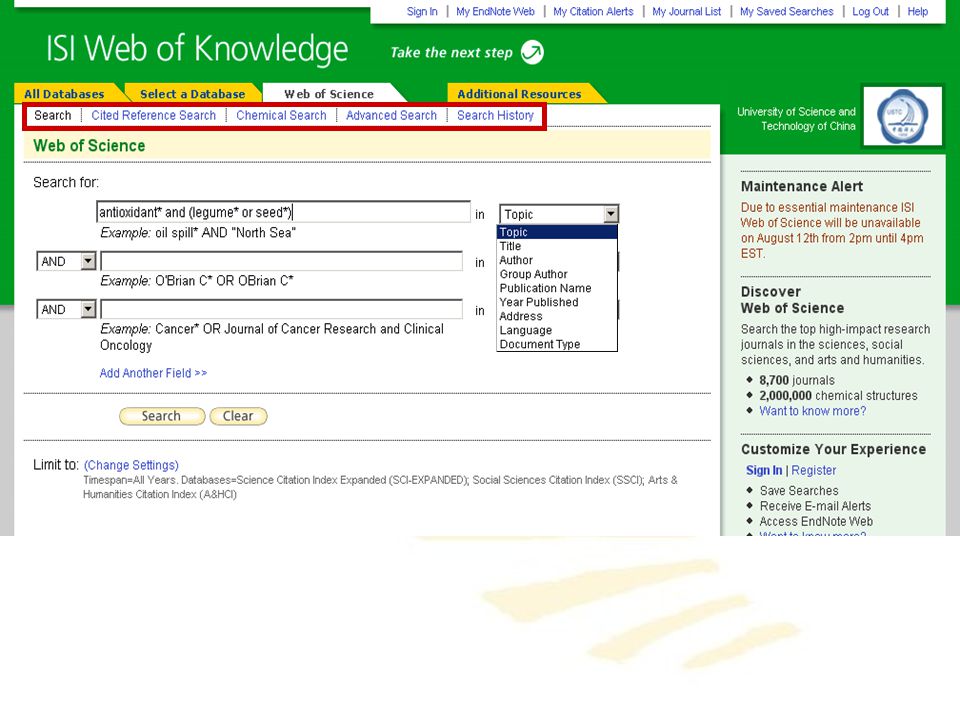Click the 'Take the next step' arrow icon
Viewport: 960px width, 720px height.
tap(532, 52)
